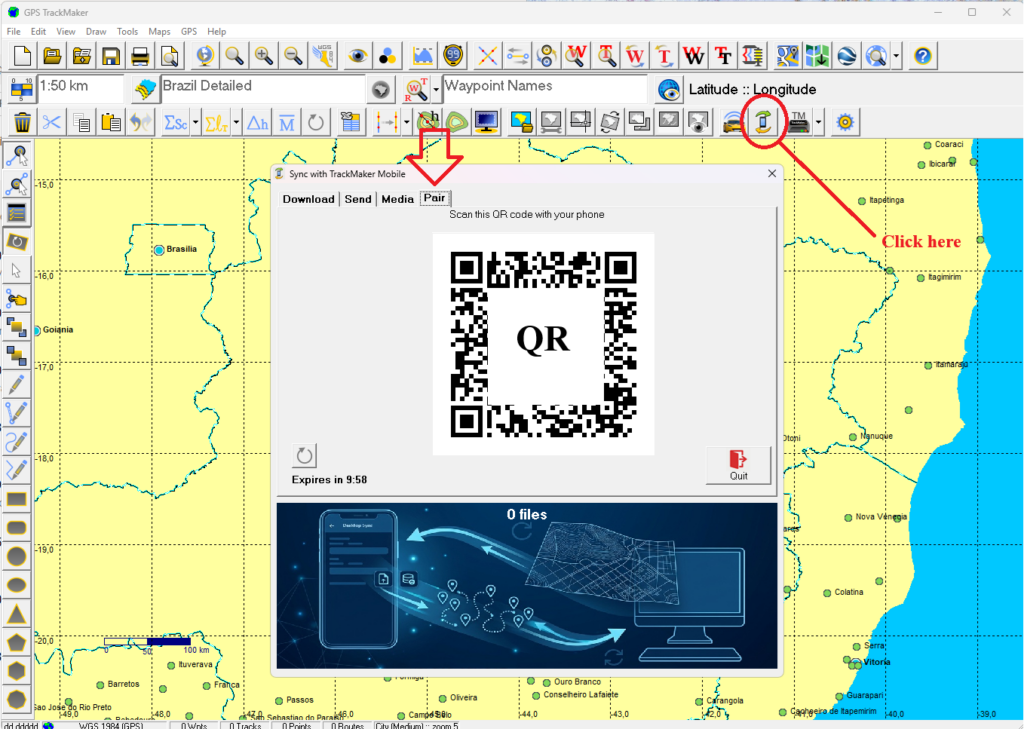Click the trash can delete icon
This screenshot has height=729, width=1024.
tap(22, 122)
